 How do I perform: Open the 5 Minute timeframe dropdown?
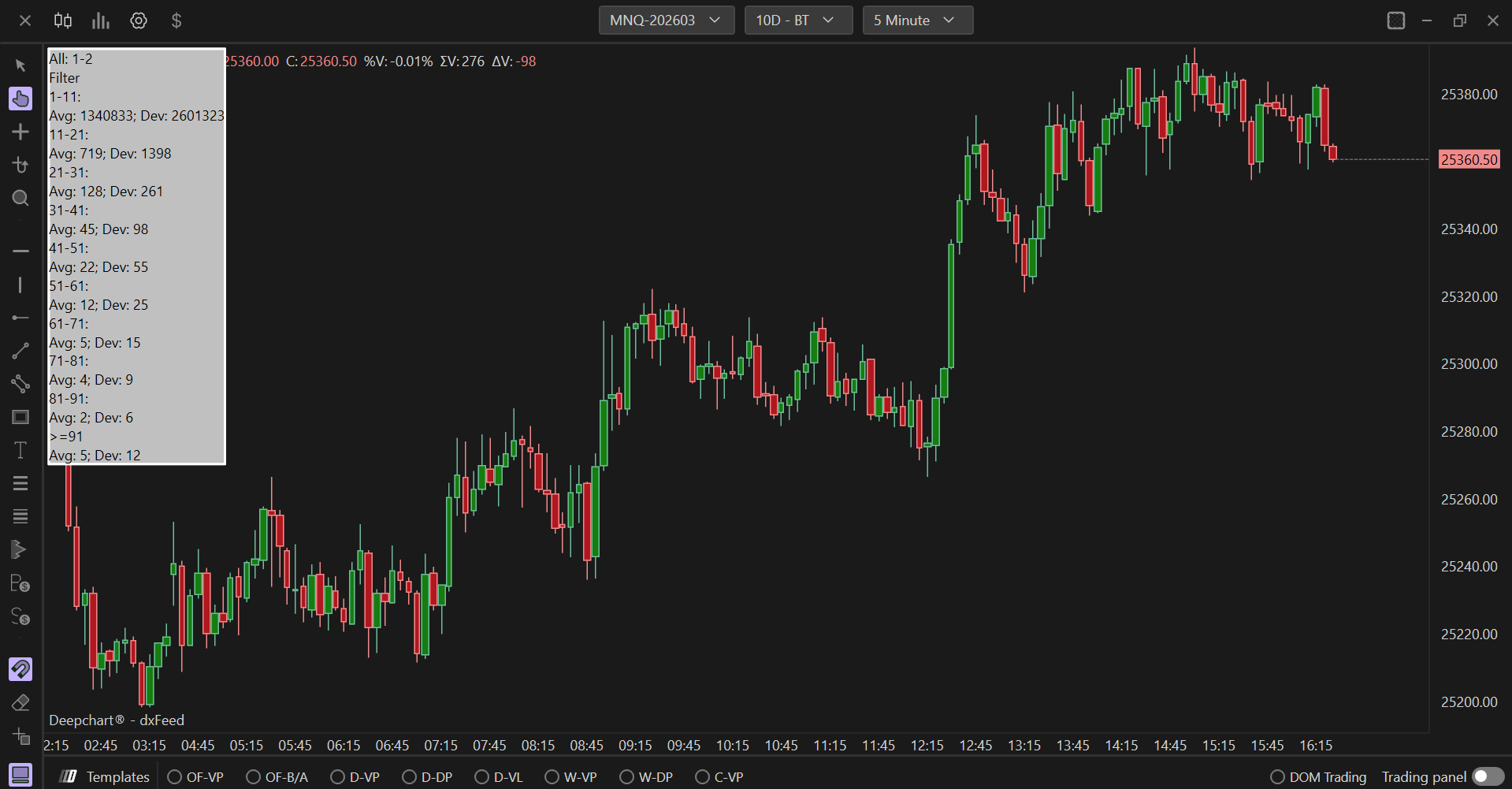click(x=917, y=20)
